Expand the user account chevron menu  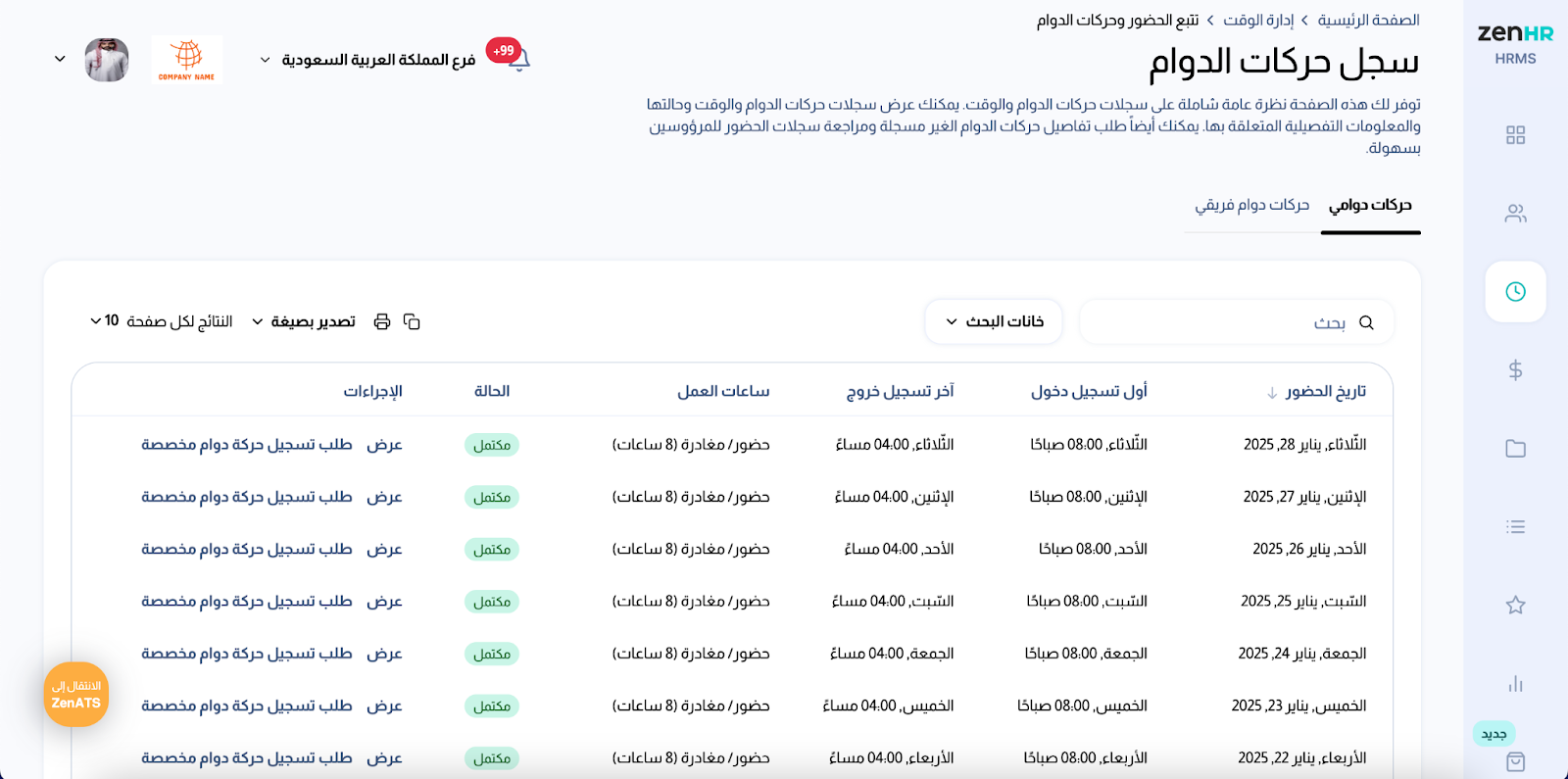(x=60, y=60)
